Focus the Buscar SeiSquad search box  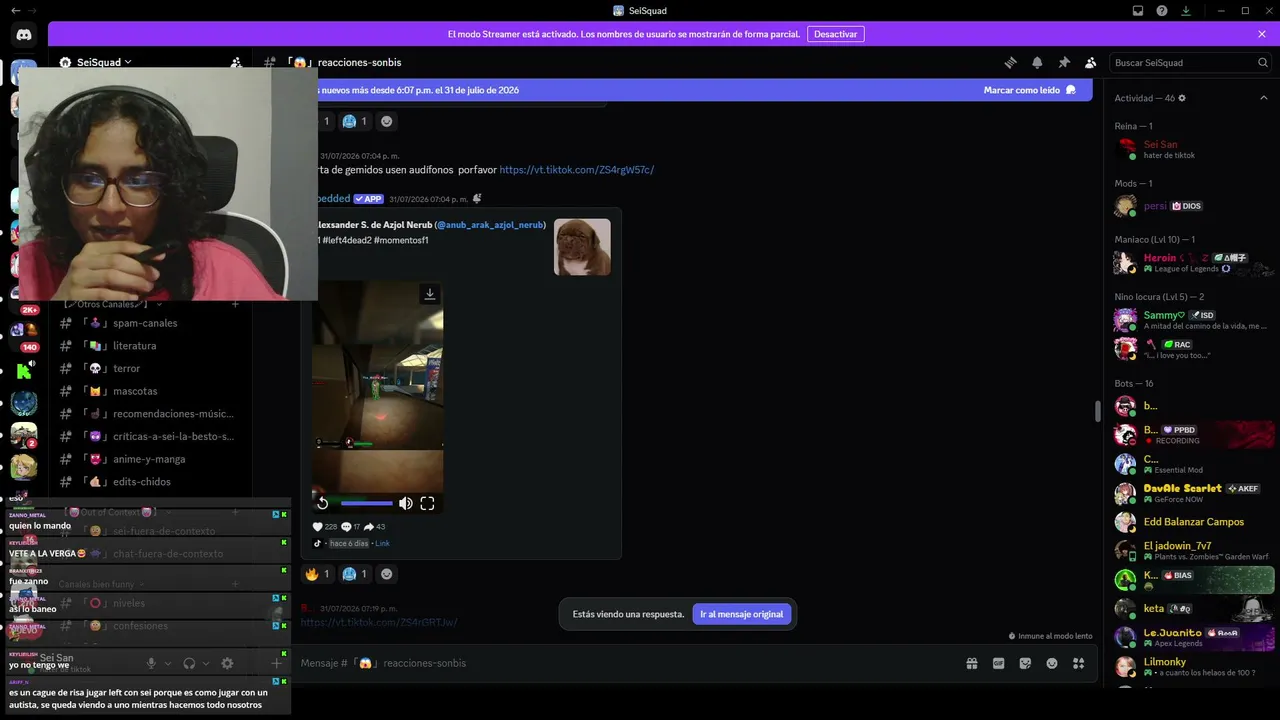[1189, 62]
